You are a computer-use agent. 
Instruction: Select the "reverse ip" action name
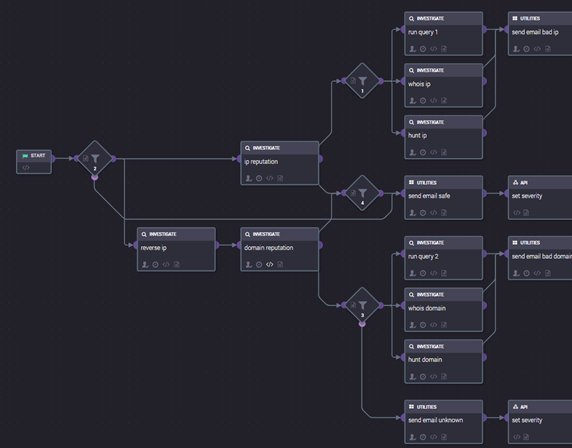tap(154, 248)
